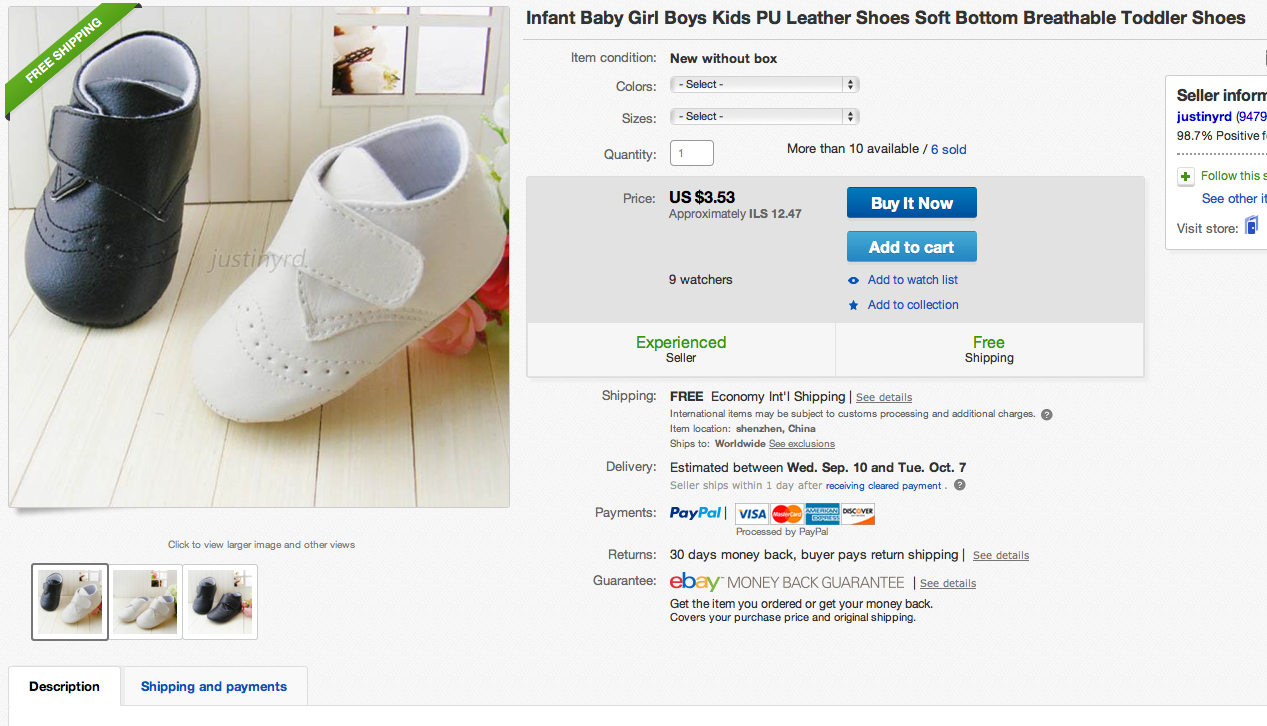
Task: Select the Description tab
Action: point(65,687)
